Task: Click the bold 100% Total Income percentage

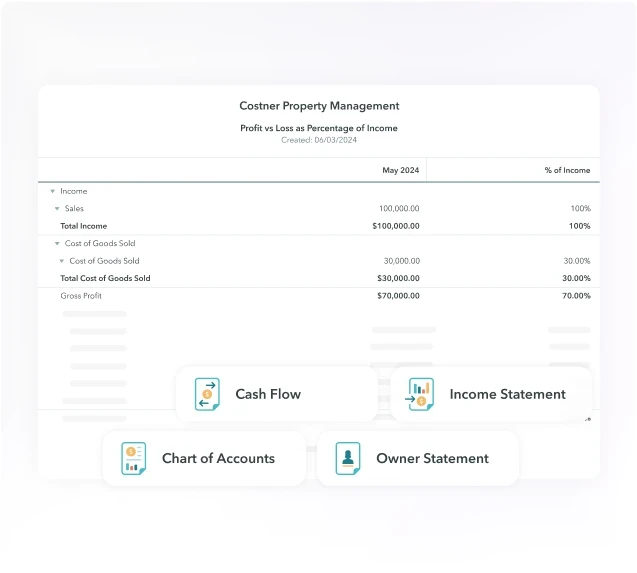Action: click(x=580, y=226)
